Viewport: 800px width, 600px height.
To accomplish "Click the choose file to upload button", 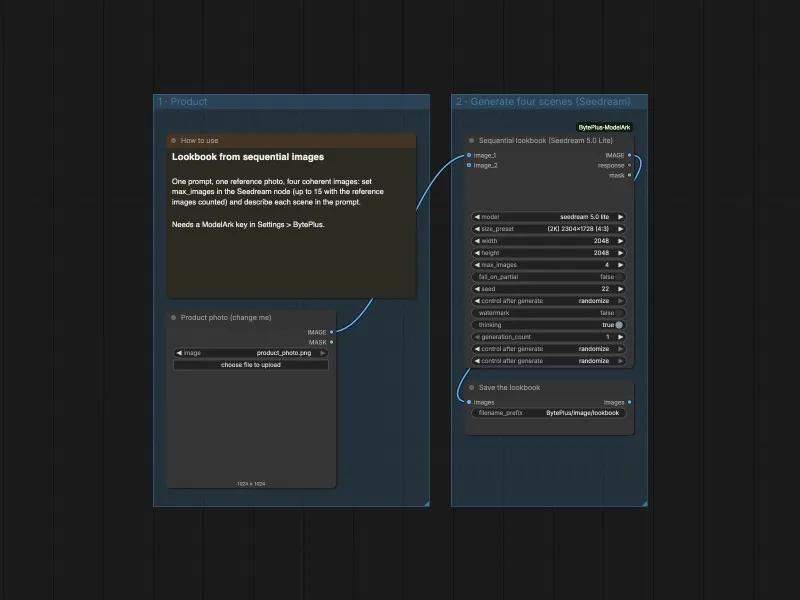I will [251, 365].
